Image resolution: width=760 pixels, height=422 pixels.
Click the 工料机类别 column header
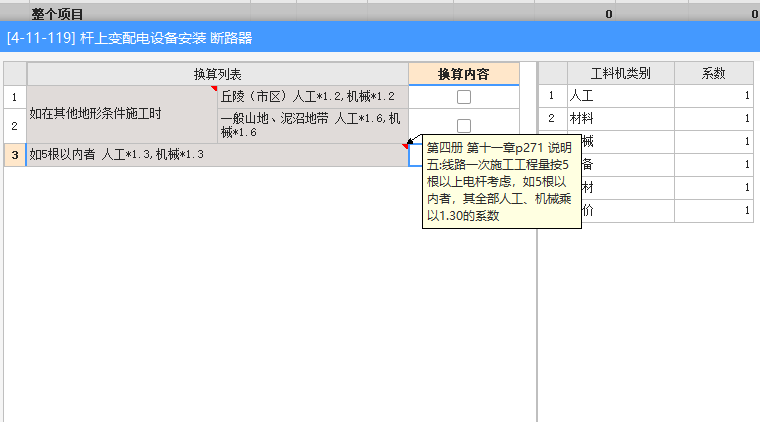(621, 74)
